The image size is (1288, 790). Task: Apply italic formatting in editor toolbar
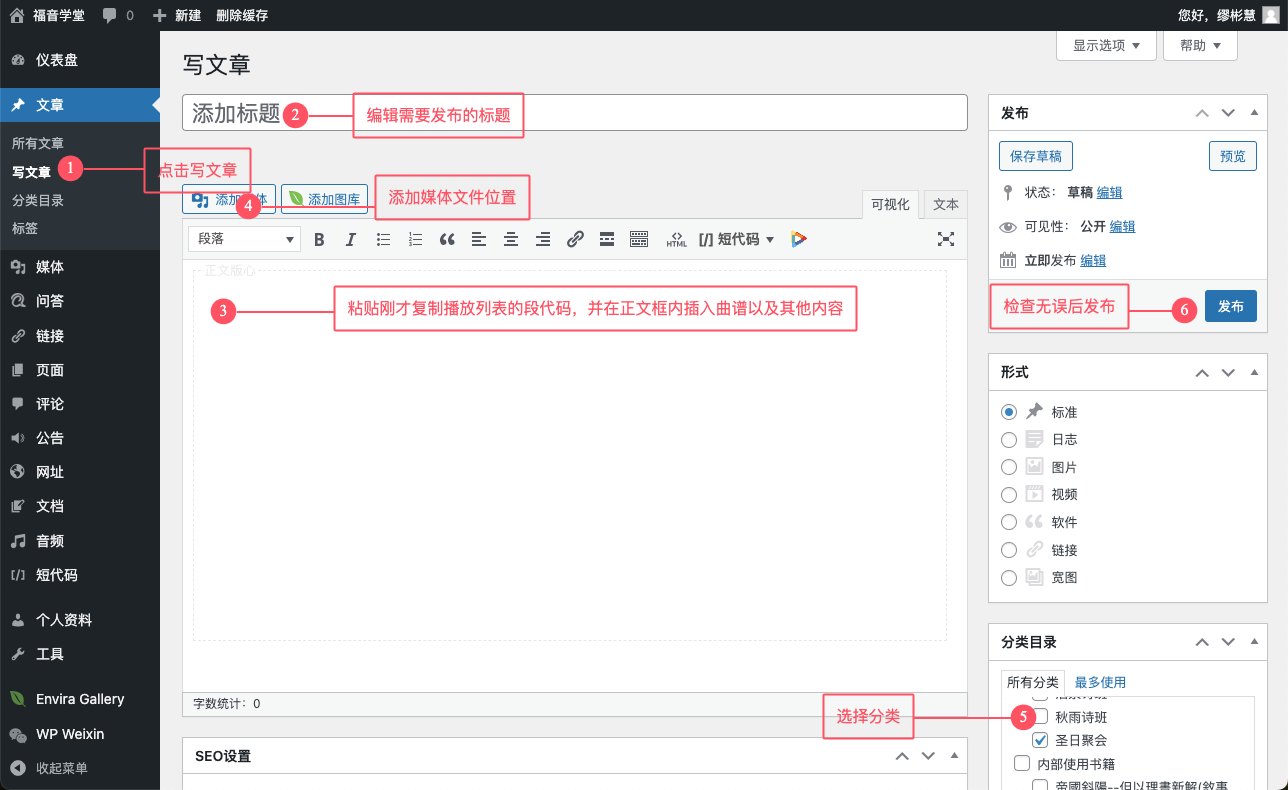click(x=351, y=239)
